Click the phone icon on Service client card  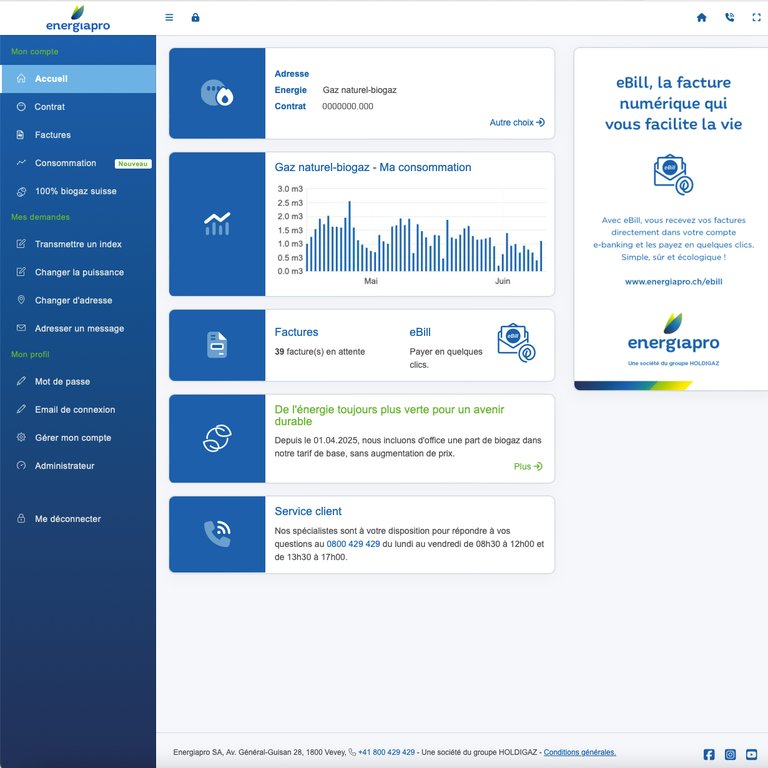point(217,534)
